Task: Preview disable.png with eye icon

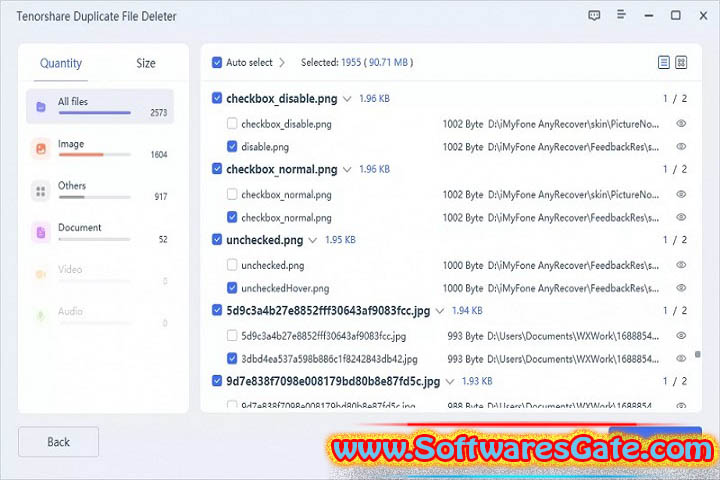Action: [x=681, y=147]
